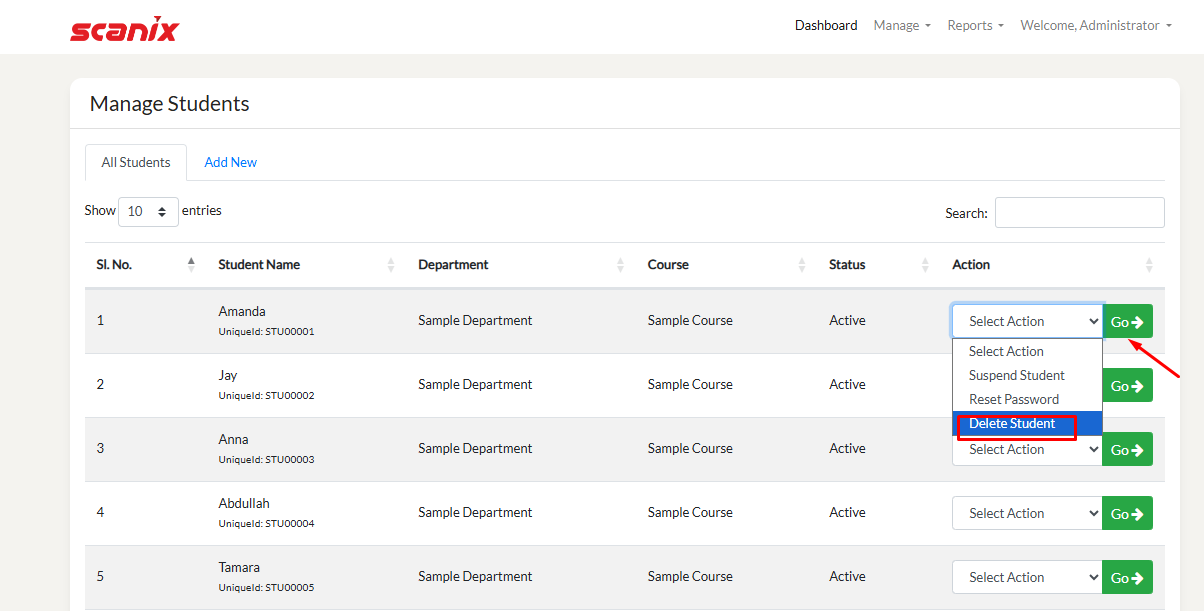Sort by Course column arrows
Image resolution: width=1204 pixels, height=611 pixels.
click(x=801, y=265)
